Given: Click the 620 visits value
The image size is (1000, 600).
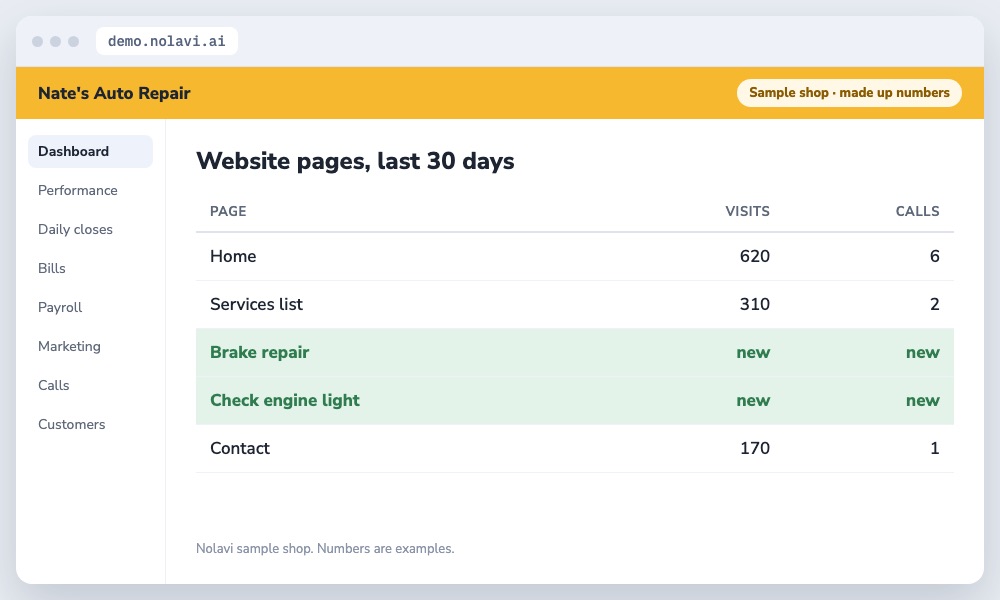Looking at the screenshot, I should point(754,256).
